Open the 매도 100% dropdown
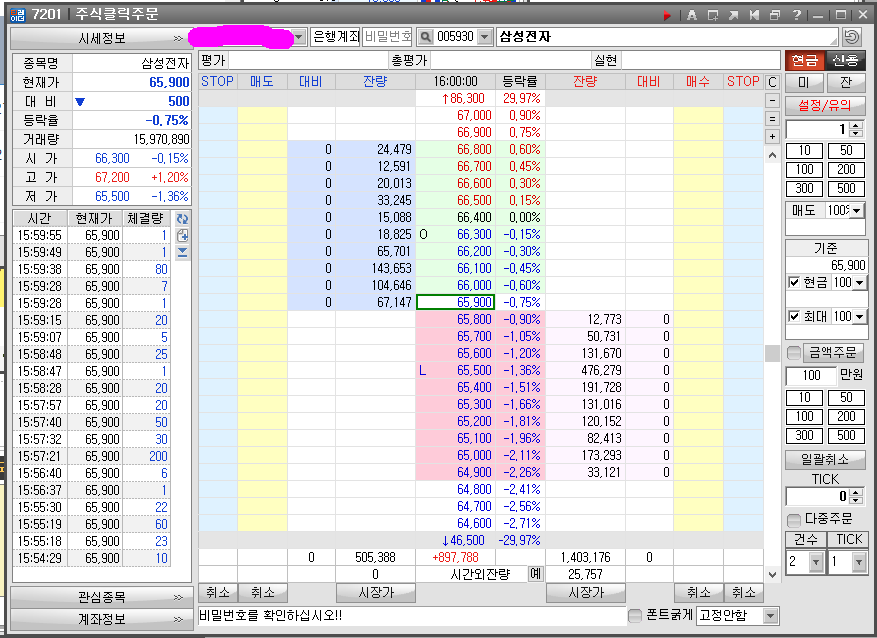This screenshot has height=638, width=877. click(x=856, y=211)
